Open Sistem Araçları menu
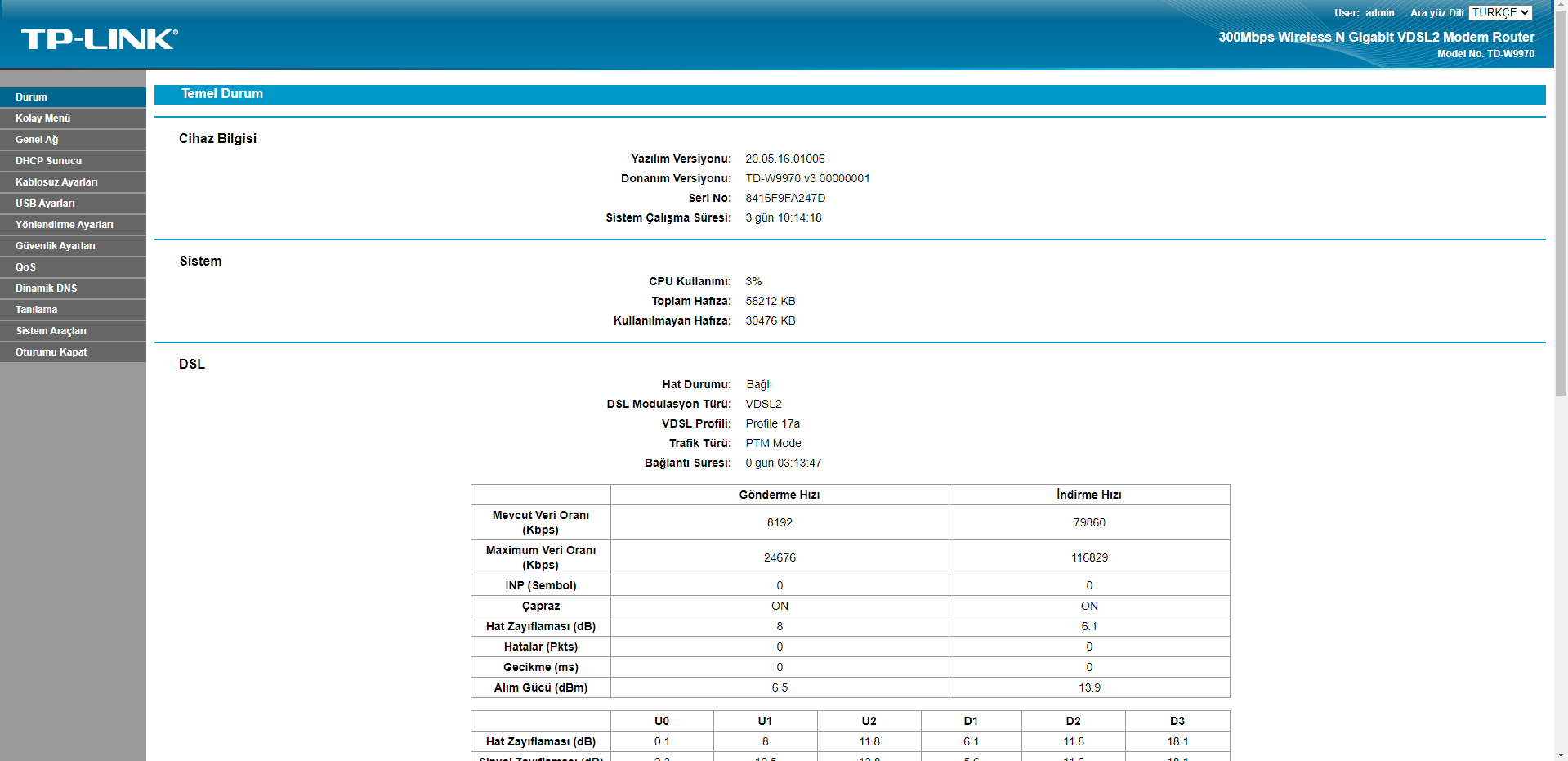The width and height of the screenshot is (1568, 761). [x=73, y=331]
